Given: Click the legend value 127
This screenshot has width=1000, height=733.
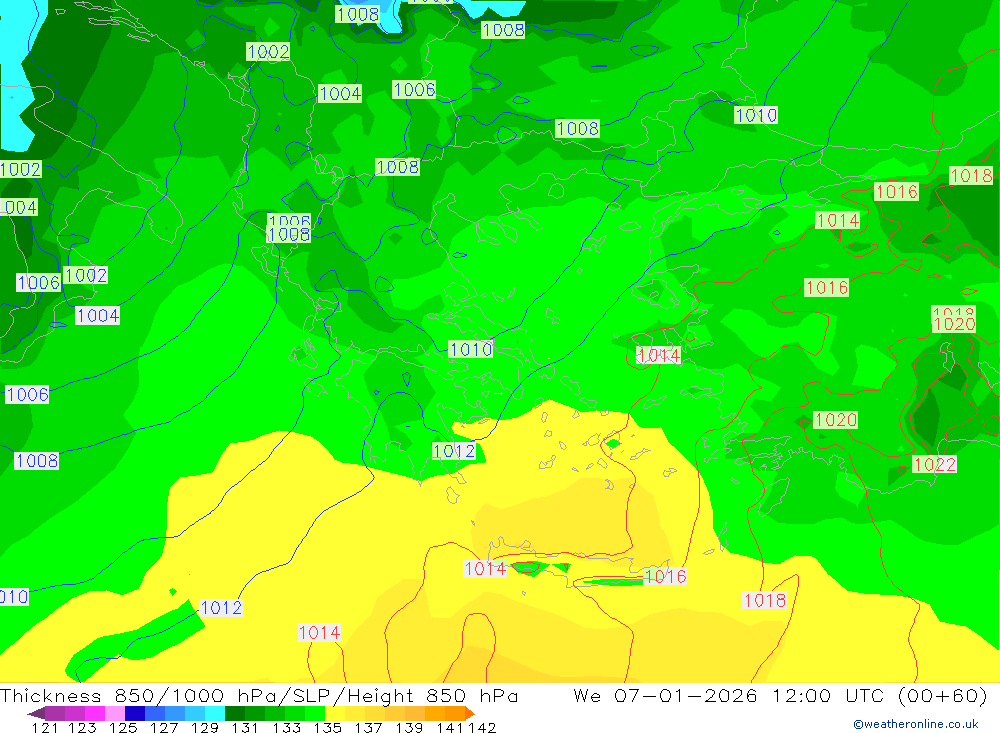Looking at the screenshot, I should click(164, 727).
